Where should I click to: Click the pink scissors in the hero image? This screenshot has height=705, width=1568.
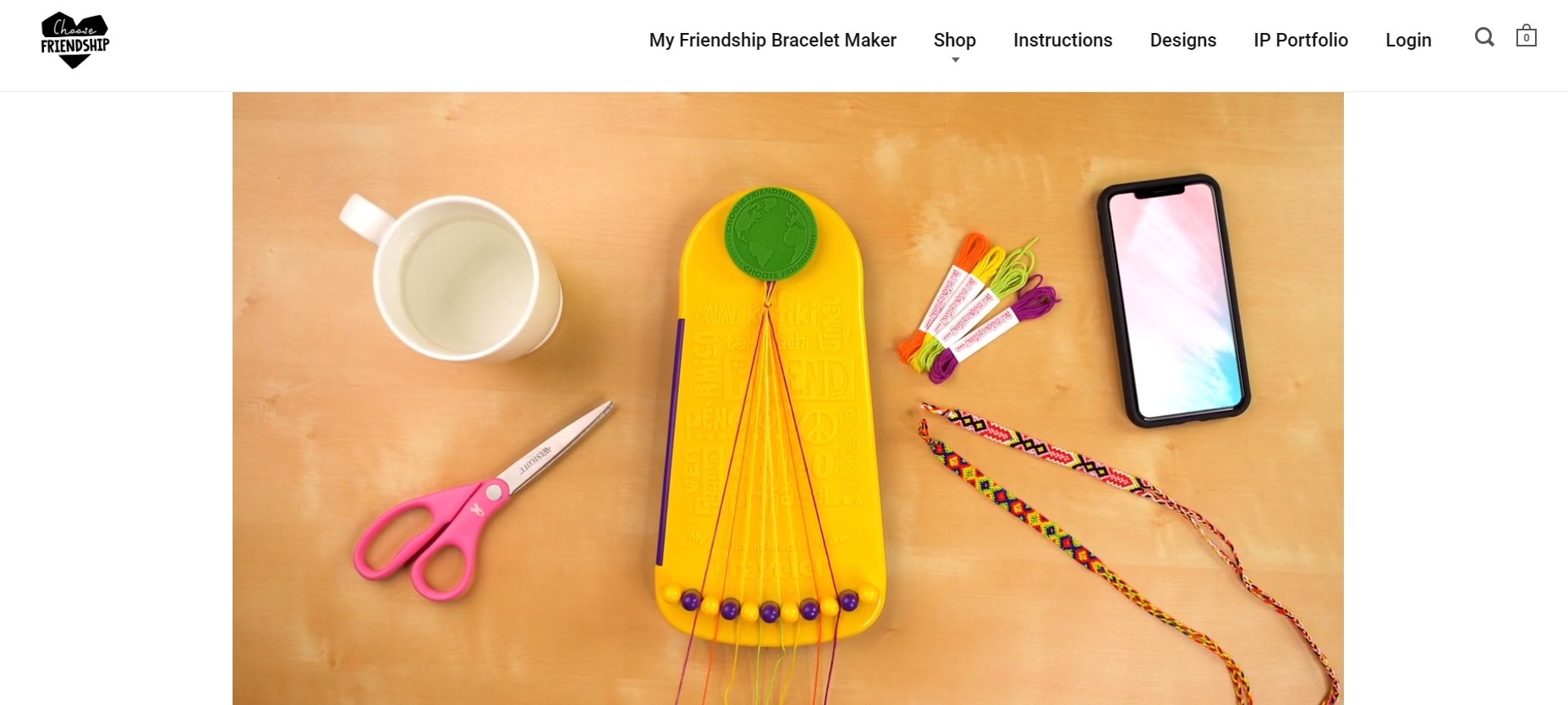[482, 503]
